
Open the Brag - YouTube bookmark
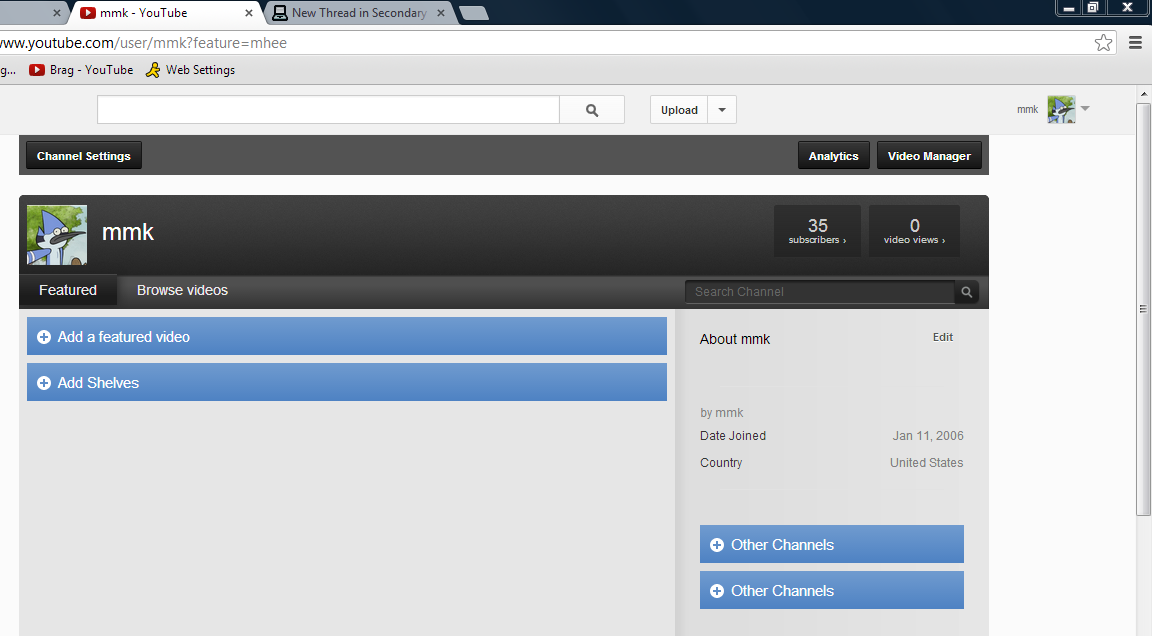click(x=82, y=70)
